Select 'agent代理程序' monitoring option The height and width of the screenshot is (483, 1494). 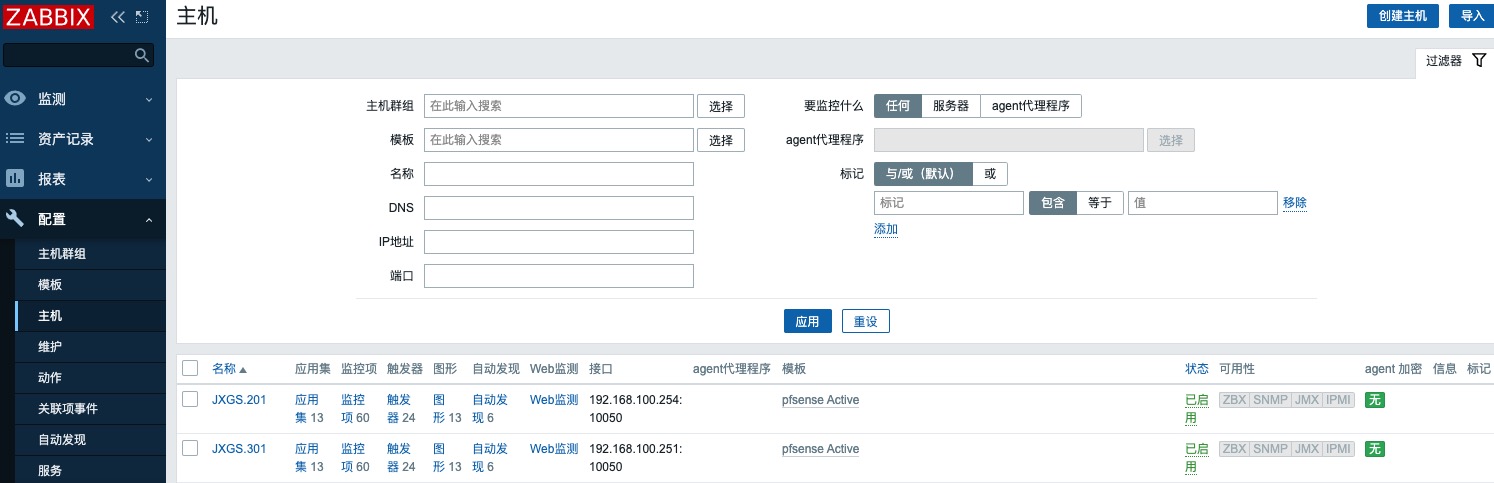[1030, 106]
